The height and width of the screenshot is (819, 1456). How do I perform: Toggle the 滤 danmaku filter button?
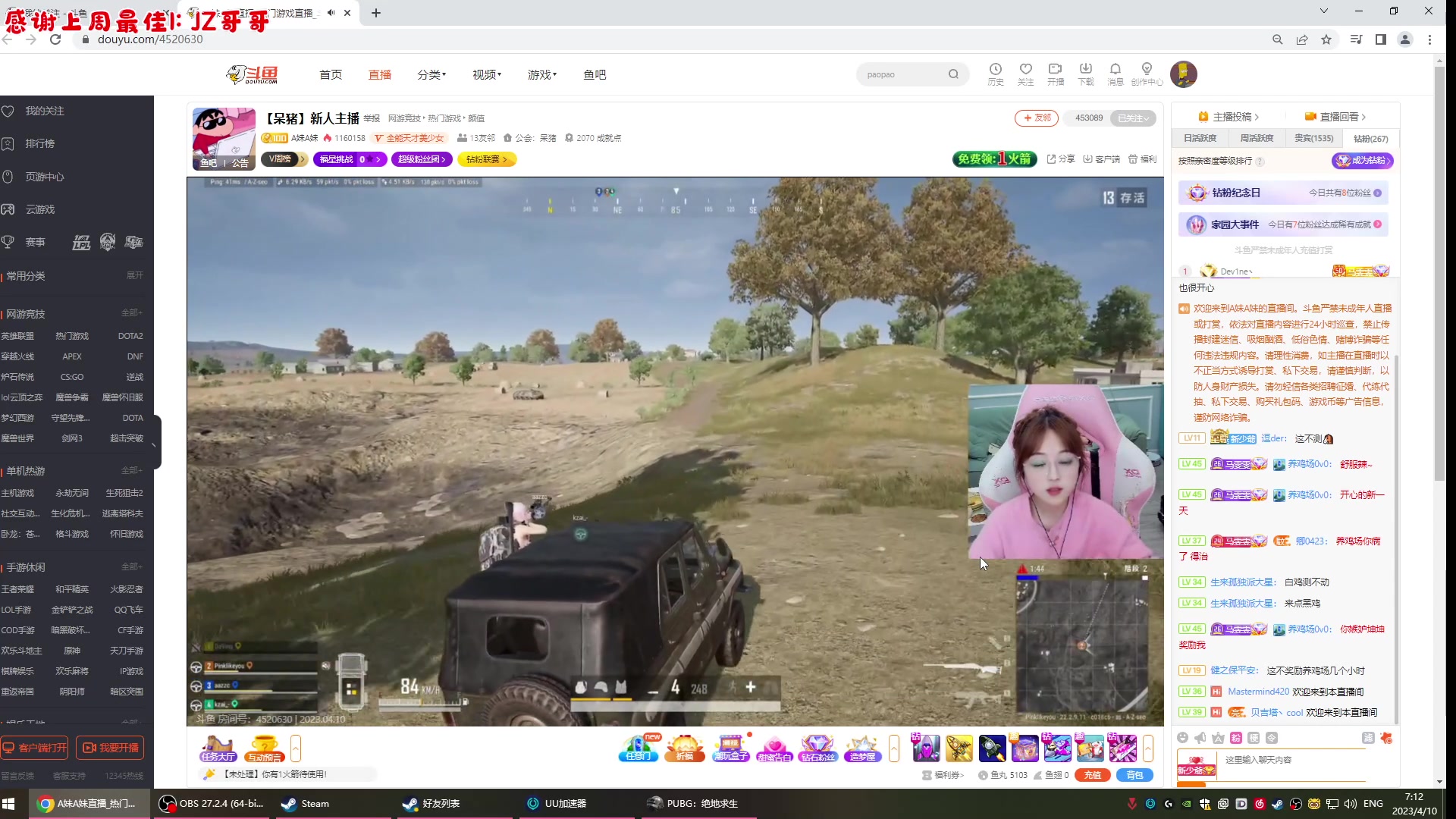coord(1369,738)
